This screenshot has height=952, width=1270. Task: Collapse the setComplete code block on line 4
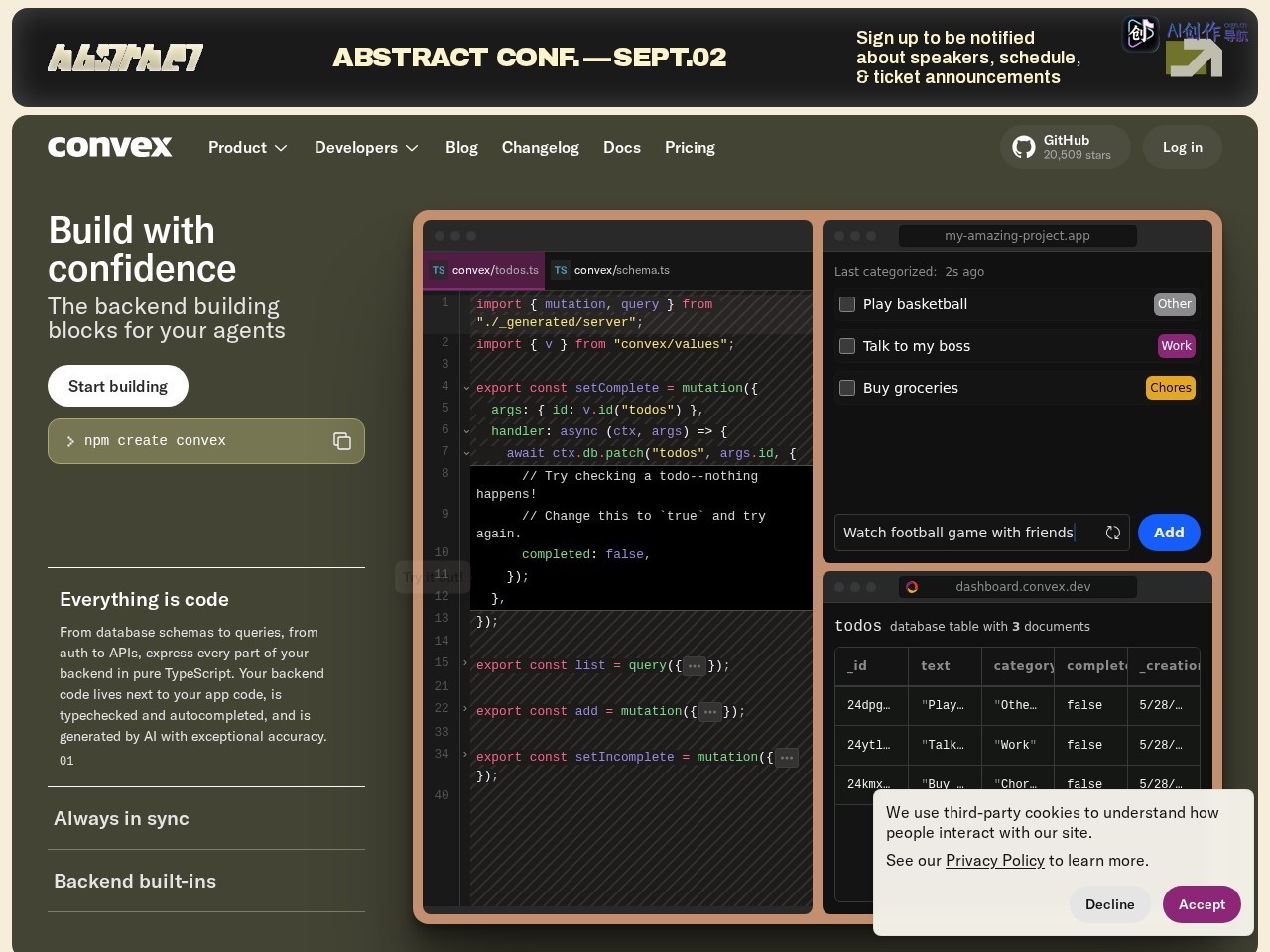coord(466,388)
